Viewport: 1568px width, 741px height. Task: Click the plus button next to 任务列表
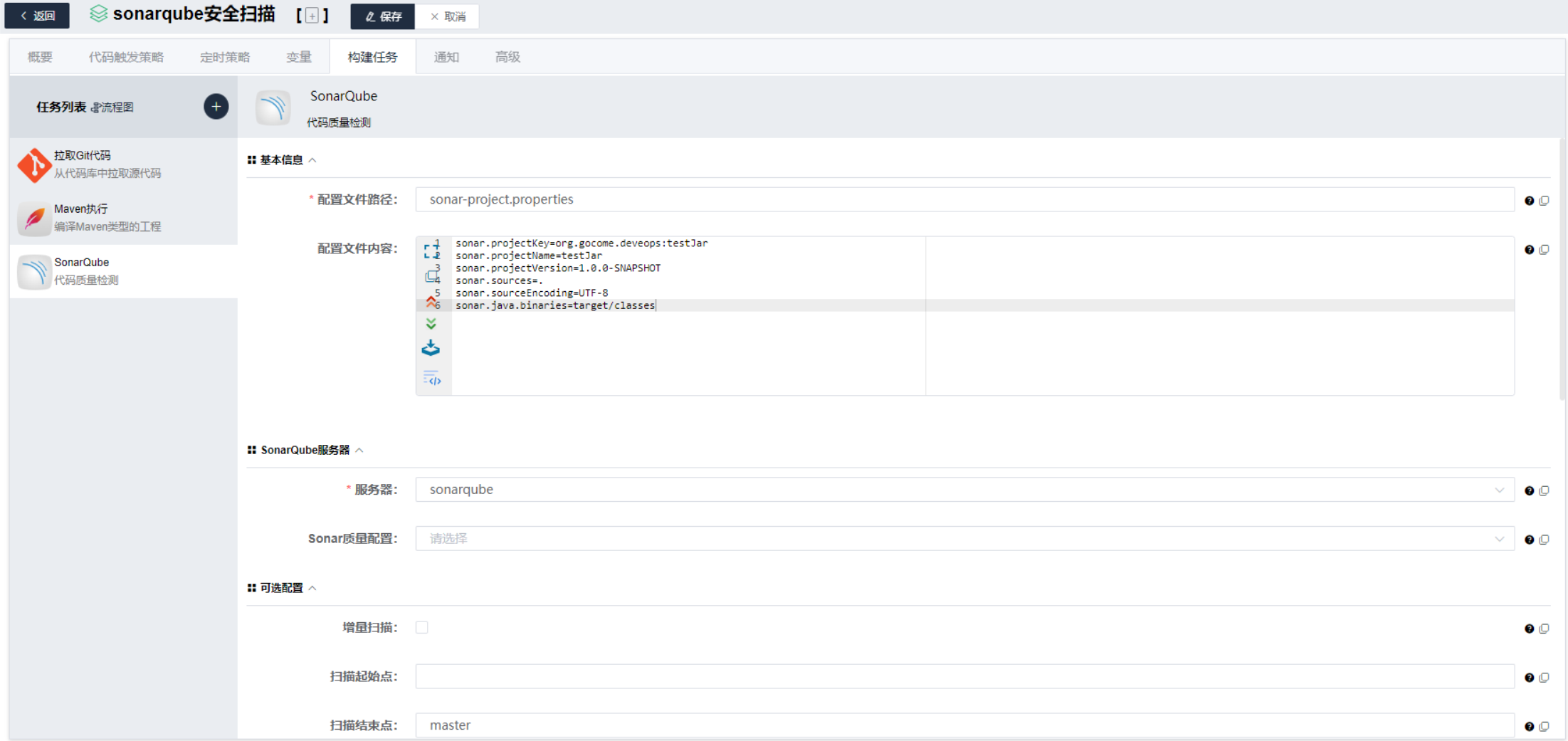click(x=215, y=106)
